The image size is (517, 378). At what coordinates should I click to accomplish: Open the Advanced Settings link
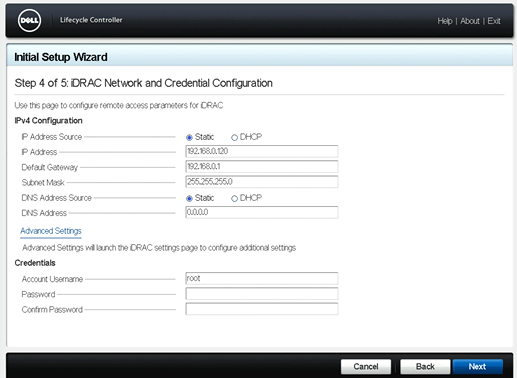coord(51,231)
